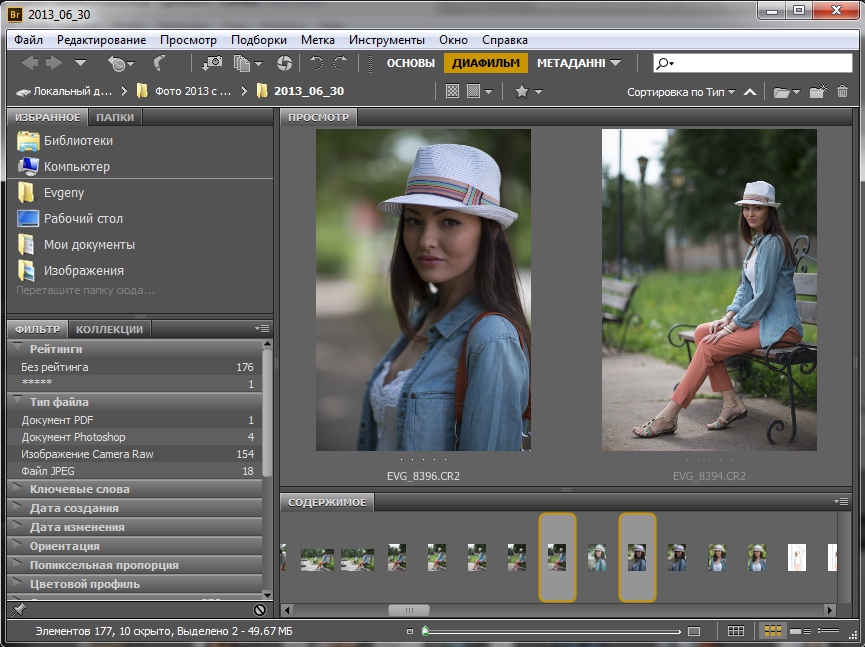
Task: Switch to the ОСНОВЫ workspace
Action: 411,63
